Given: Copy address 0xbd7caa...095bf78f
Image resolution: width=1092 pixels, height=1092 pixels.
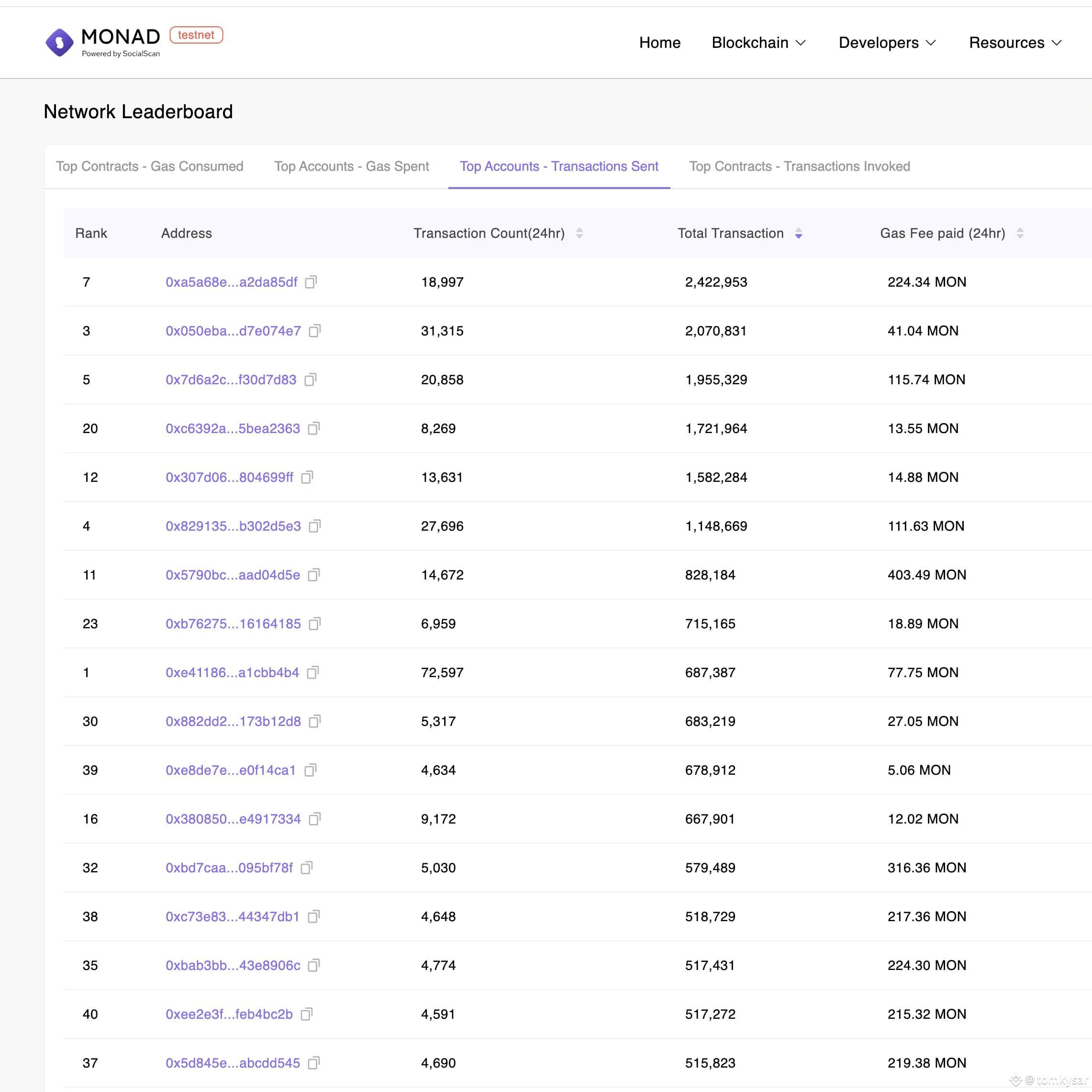Looking at the screenshot, I should [x=306, y=868].
